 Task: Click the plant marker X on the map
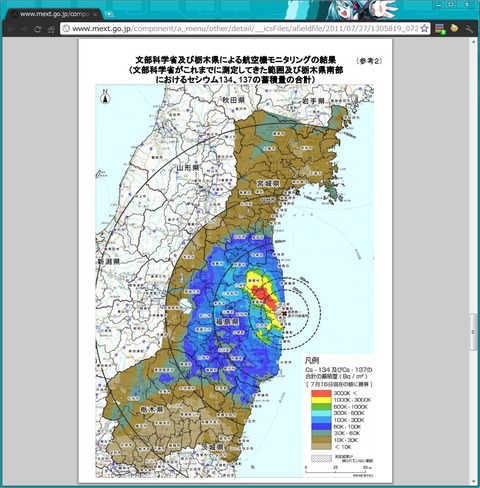point(284,313)
